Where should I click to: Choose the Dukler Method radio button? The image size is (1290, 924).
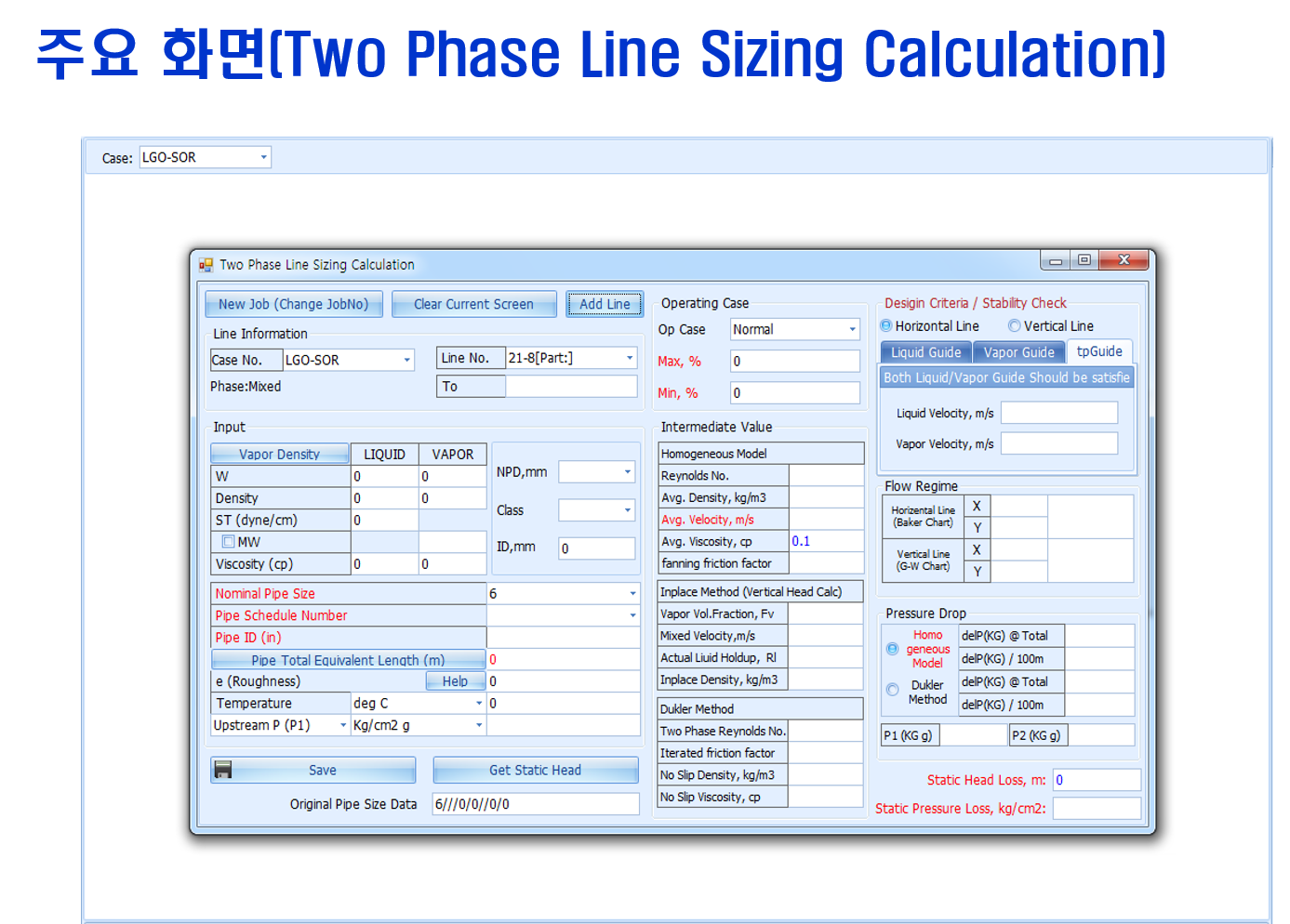tap(892, 690)
